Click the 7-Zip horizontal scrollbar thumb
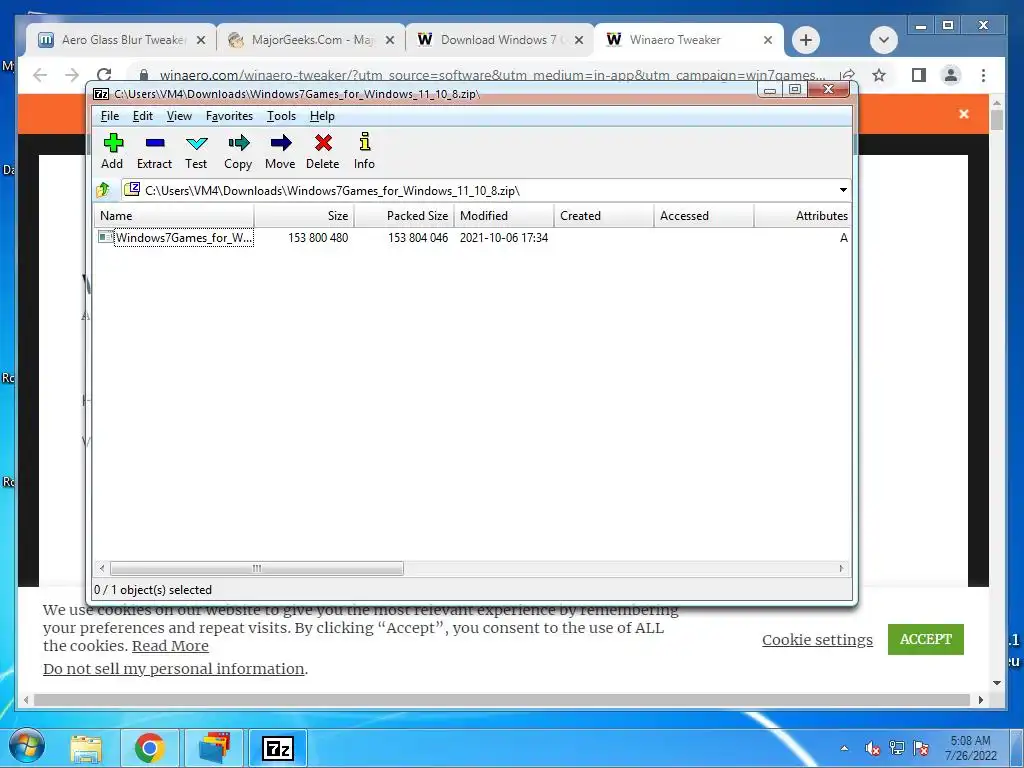This screenshot has height=768, width=1024. tap(257, 568)
